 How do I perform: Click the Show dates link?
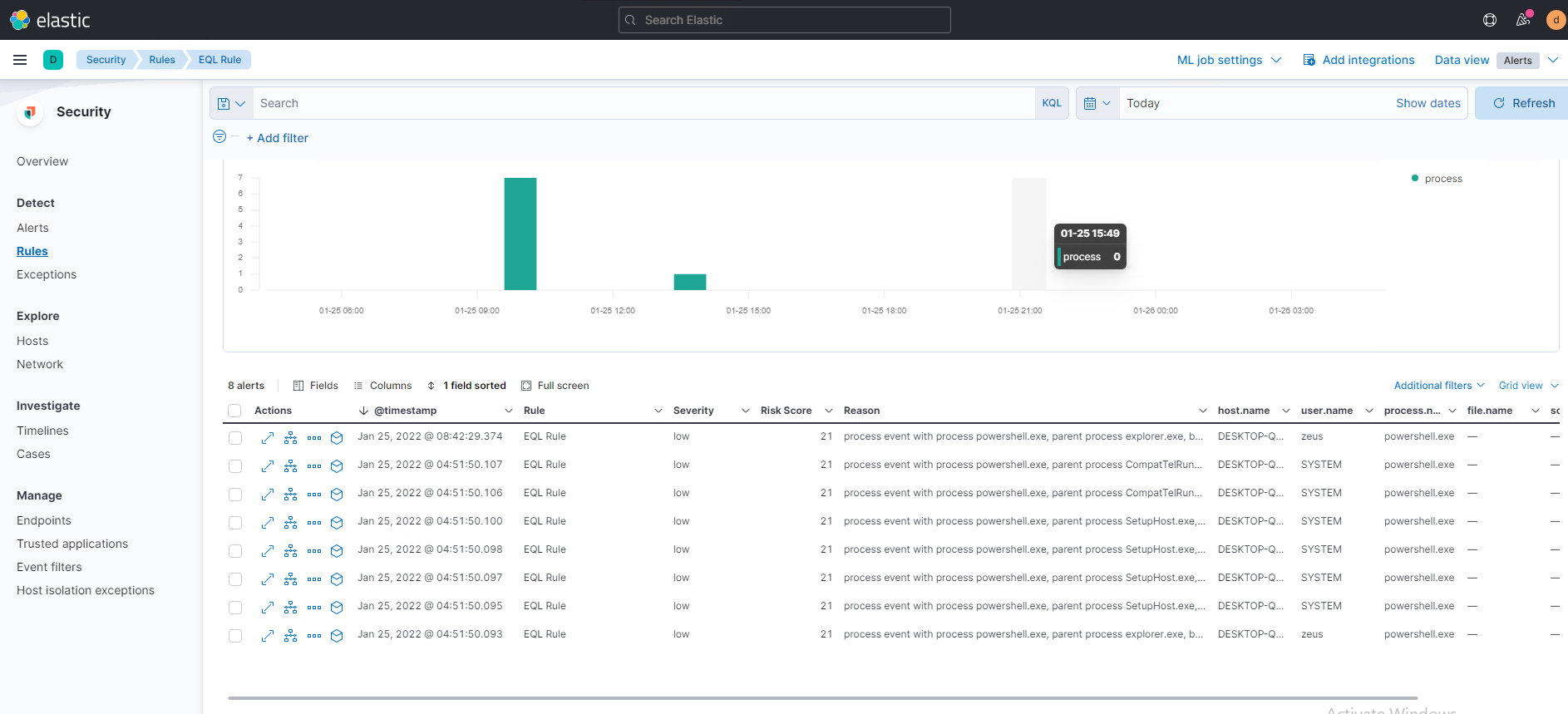[1427, 103]
